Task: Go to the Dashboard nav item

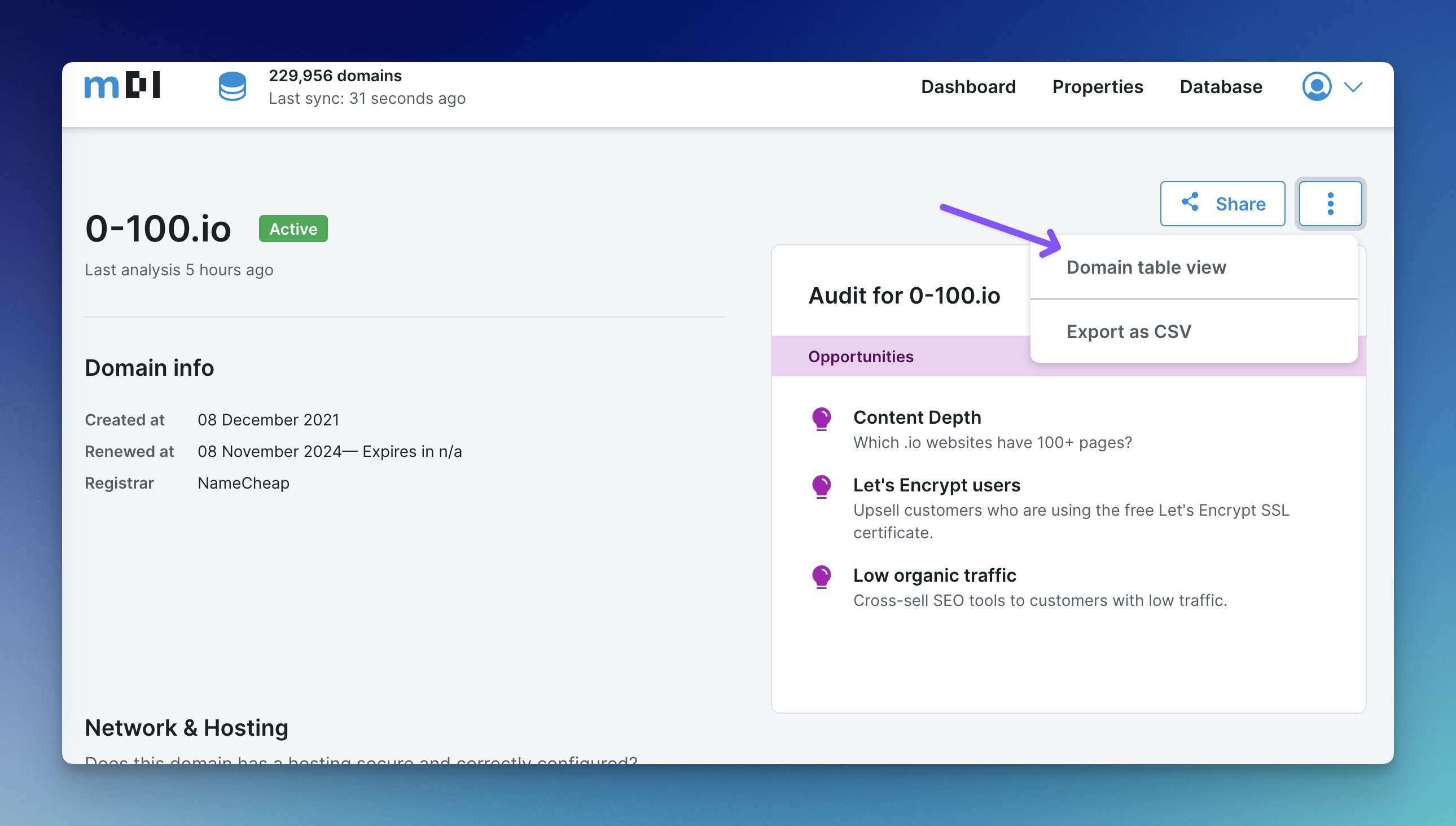Action: click(968, 87)
